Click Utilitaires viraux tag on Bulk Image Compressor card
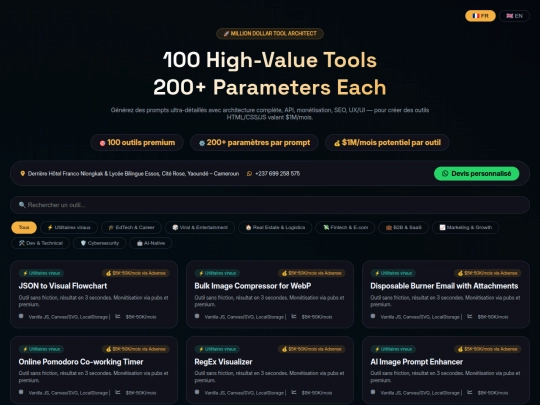This screenshot has height=405, width=540. pyautogui.click(x=217, y=273)
